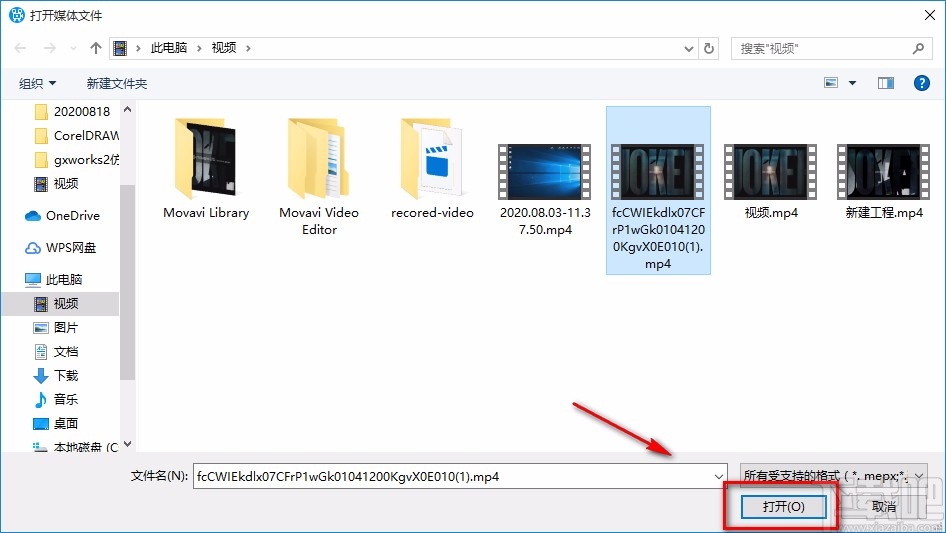
Task: Click the 打开(O) button
Action: point(783,506)
